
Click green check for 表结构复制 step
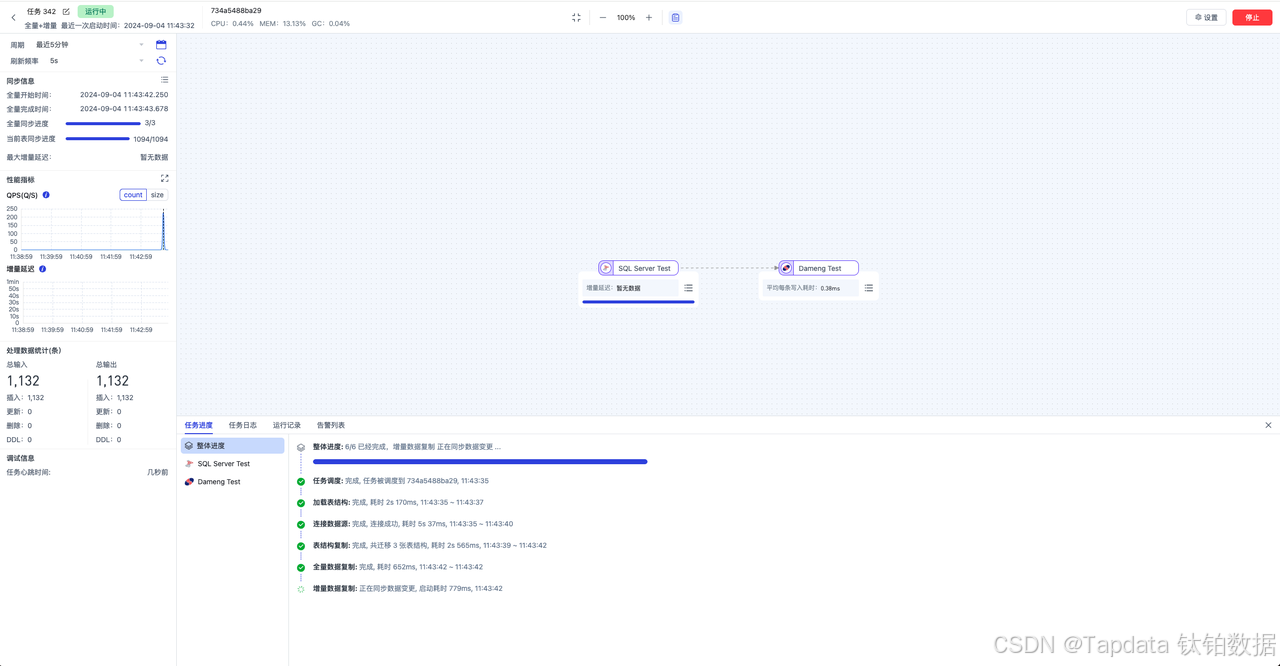[301, 546]
